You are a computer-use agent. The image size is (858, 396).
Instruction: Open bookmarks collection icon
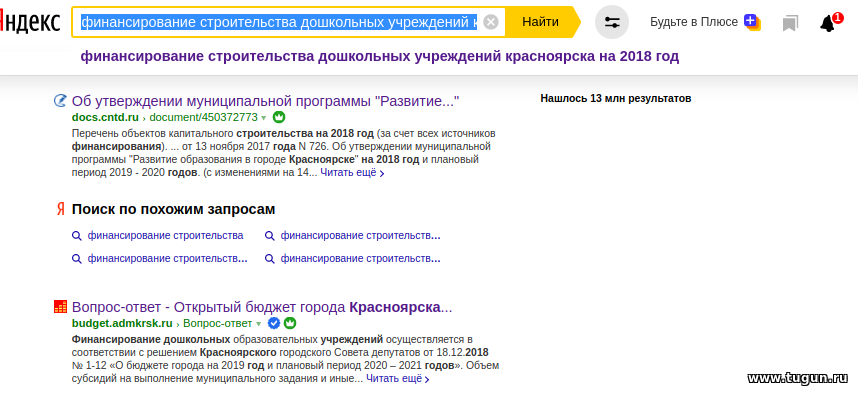click(790, 23)
